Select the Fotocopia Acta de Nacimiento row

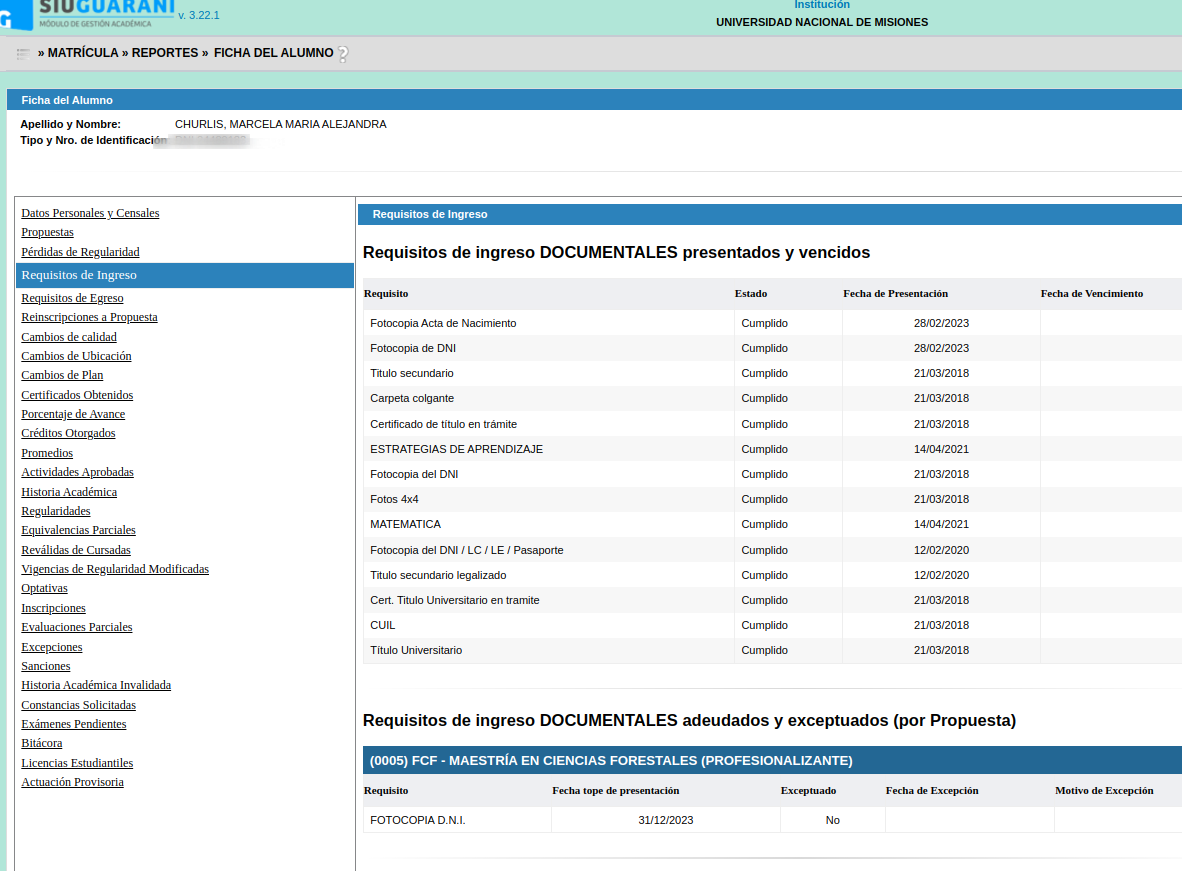773,323
